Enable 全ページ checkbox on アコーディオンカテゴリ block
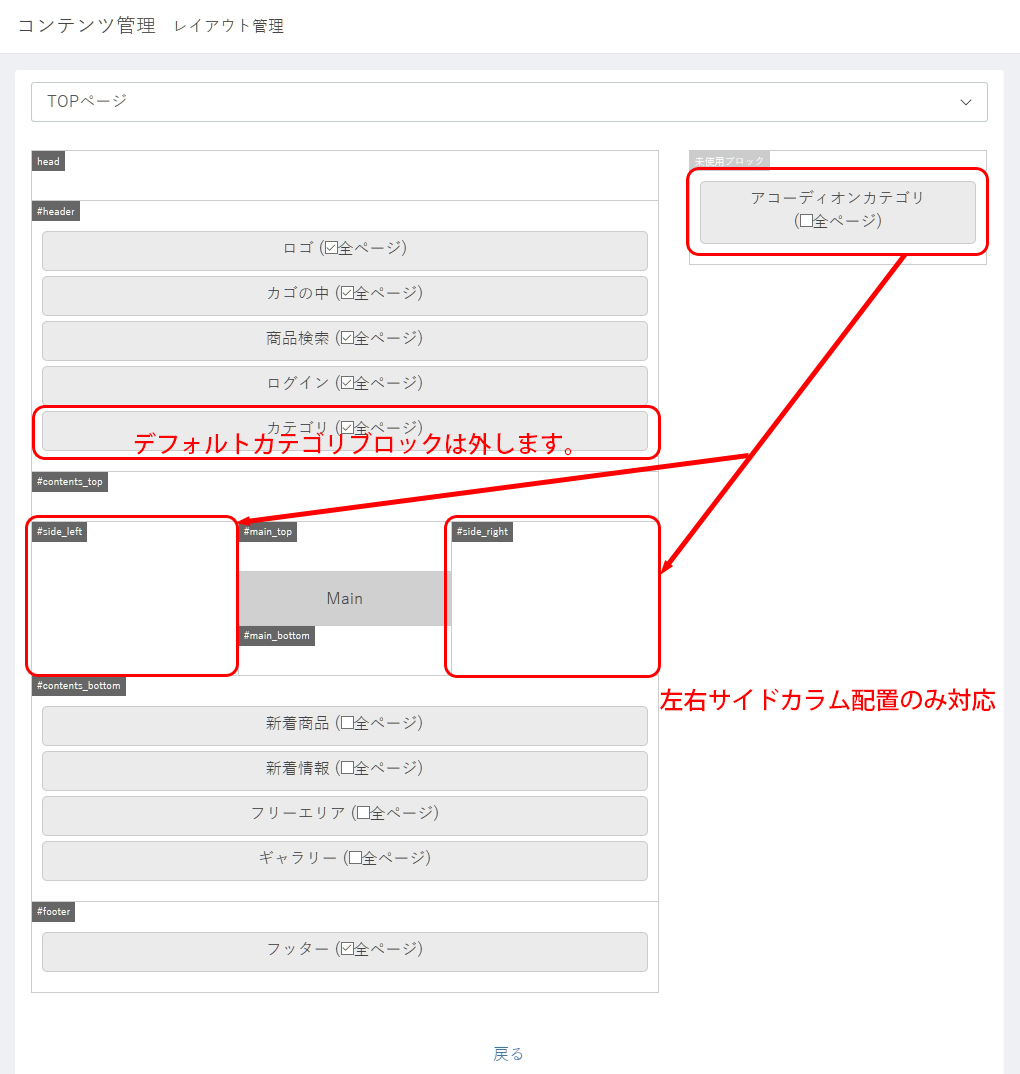The width and height of the screenshot is (1020, 1074). point(806,221)
